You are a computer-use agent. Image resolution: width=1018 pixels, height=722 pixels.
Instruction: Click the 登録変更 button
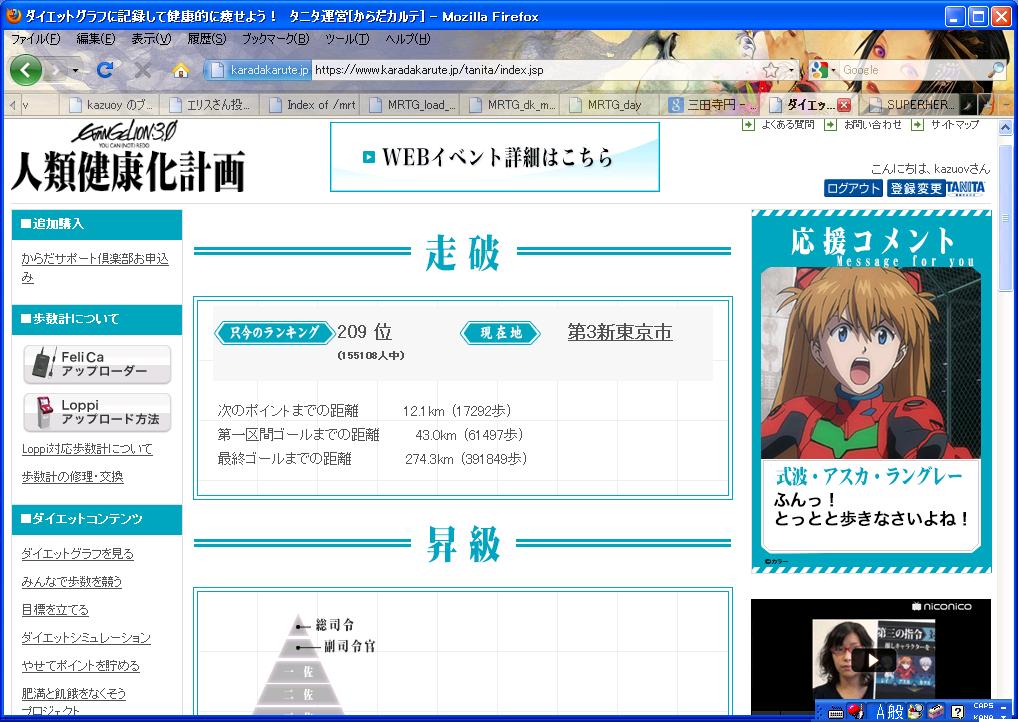tap(915, 188)
